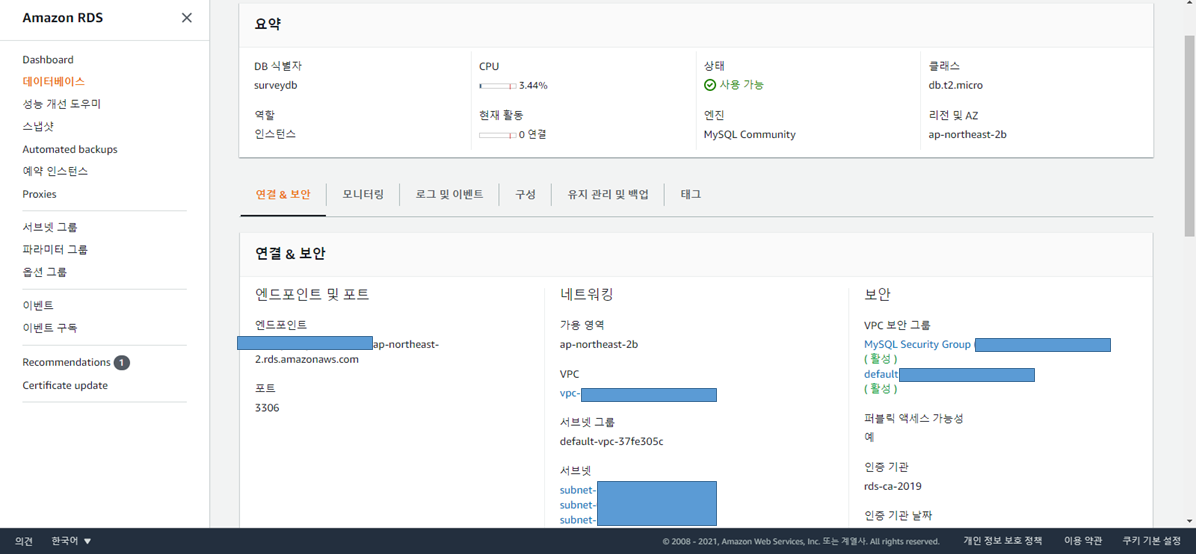Click ap-northeast-2b under 가용 영역
Image resolution: width=1196 pixels, height=554 pixels.
pos(599,344)
